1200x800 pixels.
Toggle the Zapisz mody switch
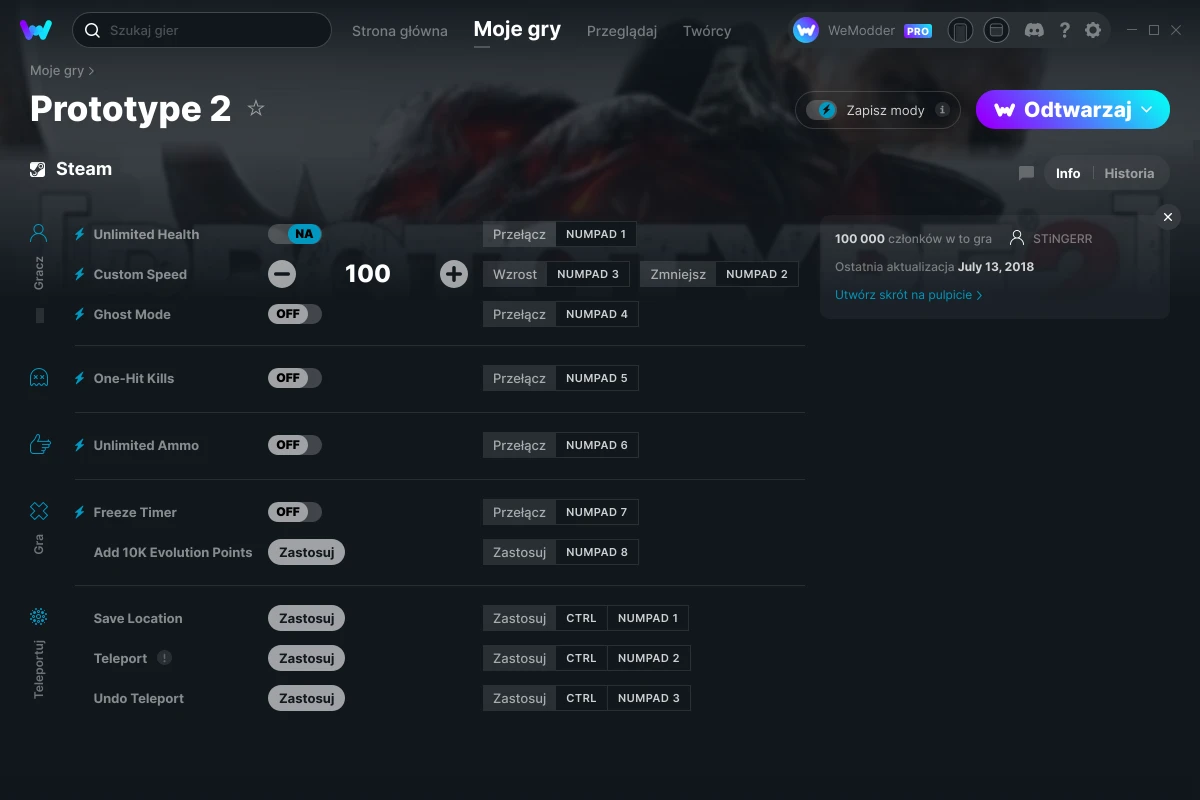(826, 110)
